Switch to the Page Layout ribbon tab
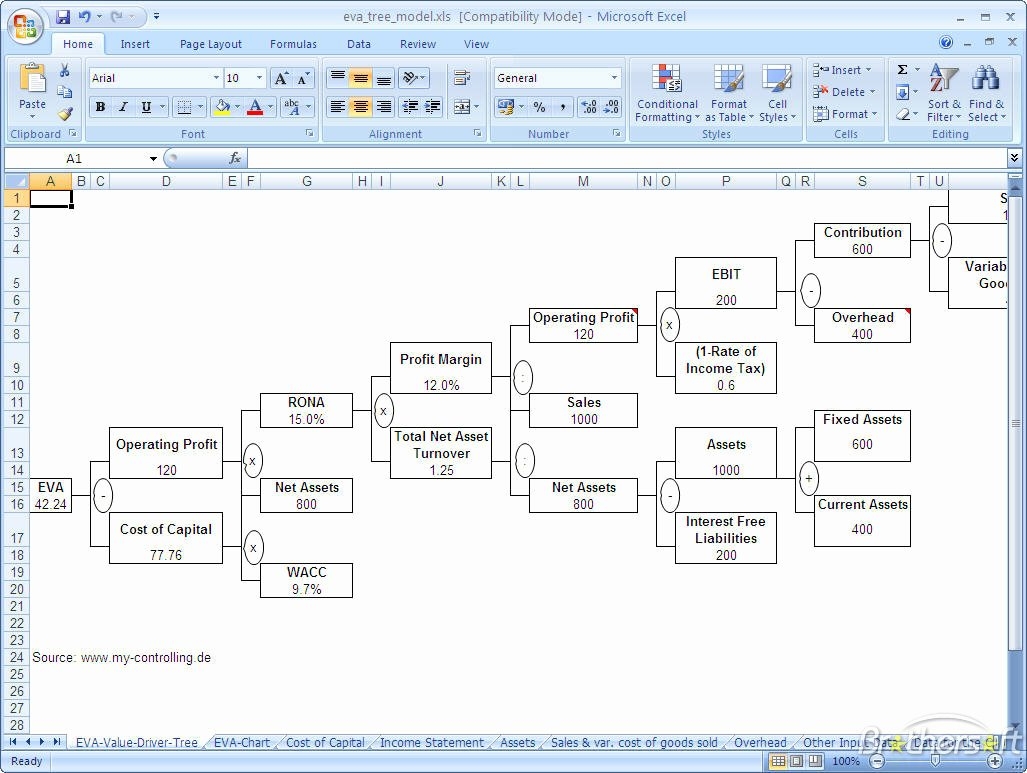This screenshot has width=1027, height=773. (x=210, y=44)
